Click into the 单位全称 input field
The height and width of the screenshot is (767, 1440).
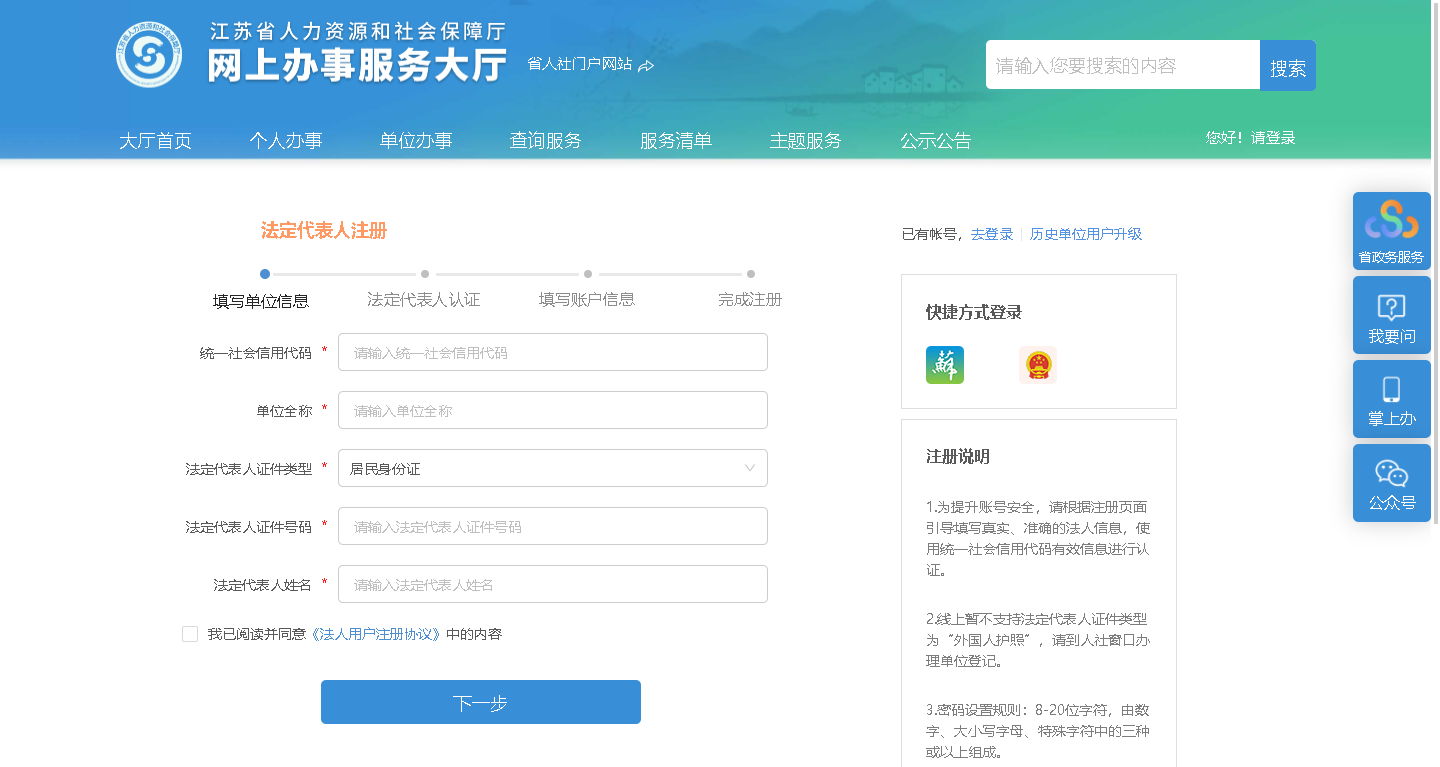[x=552, y=410]
